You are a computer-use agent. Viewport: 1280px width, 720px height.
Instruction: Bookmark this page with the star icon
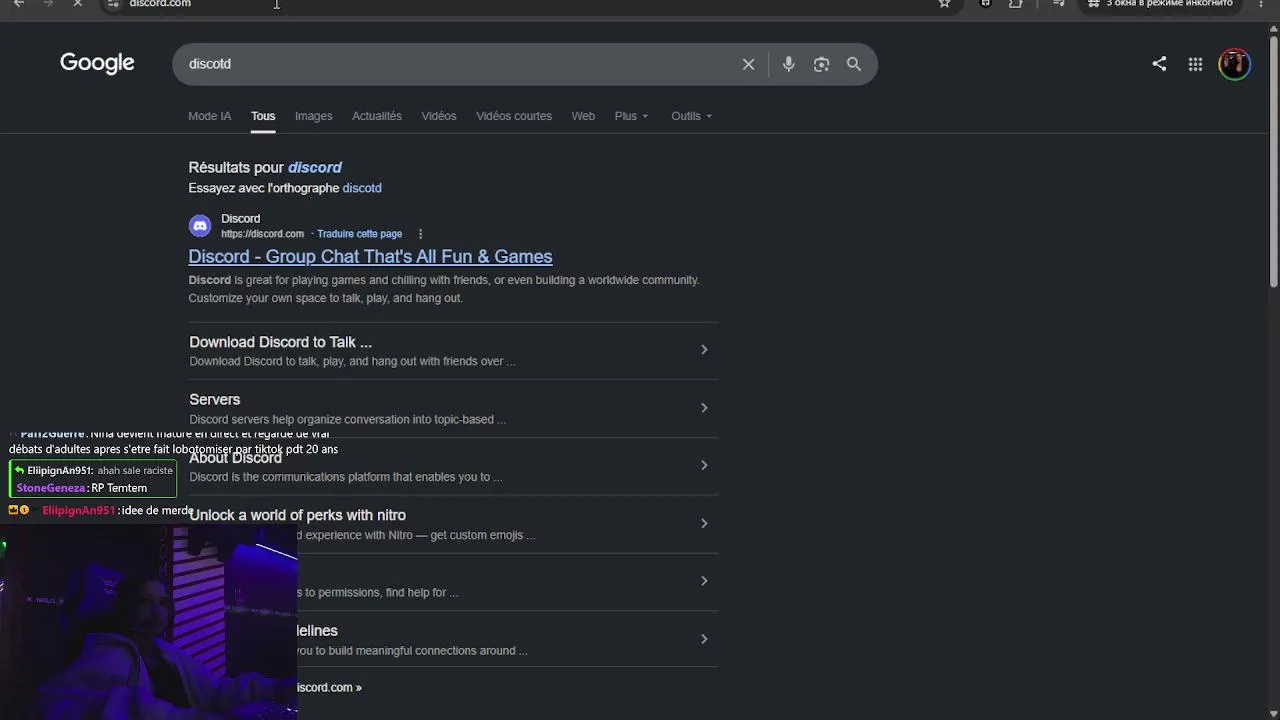coord(944,4)
